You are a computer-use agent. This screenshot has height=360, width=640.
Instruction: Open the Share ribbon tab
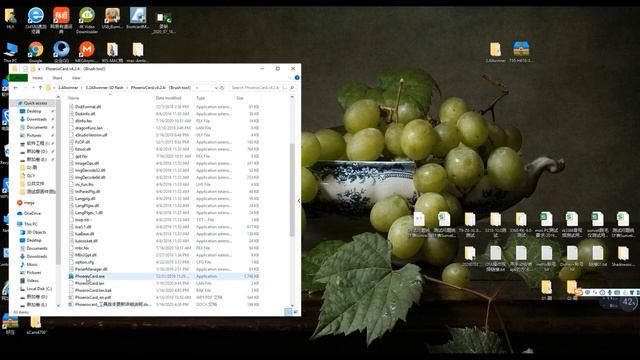(57, 78)
